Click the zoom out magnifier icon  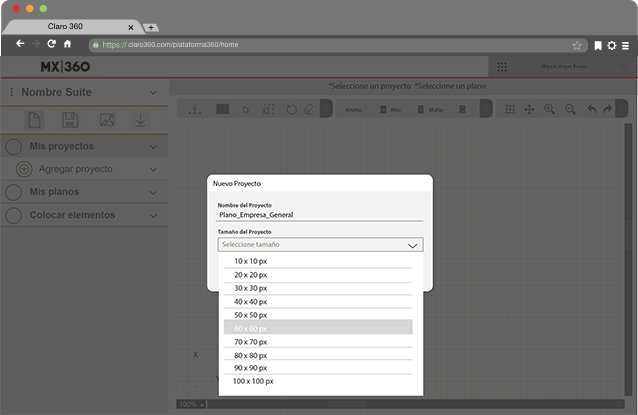click(570, 109)
